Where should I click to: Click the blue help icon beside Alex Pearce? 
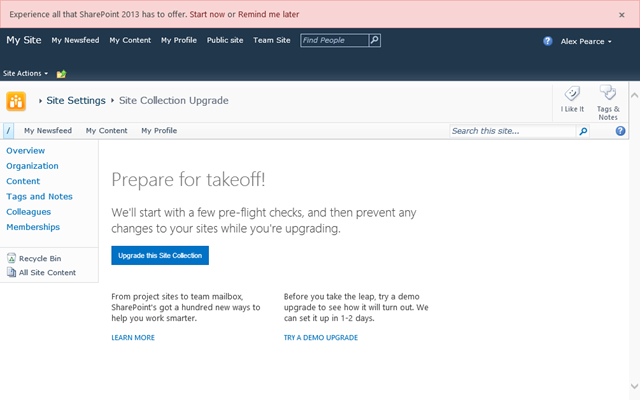548,41
